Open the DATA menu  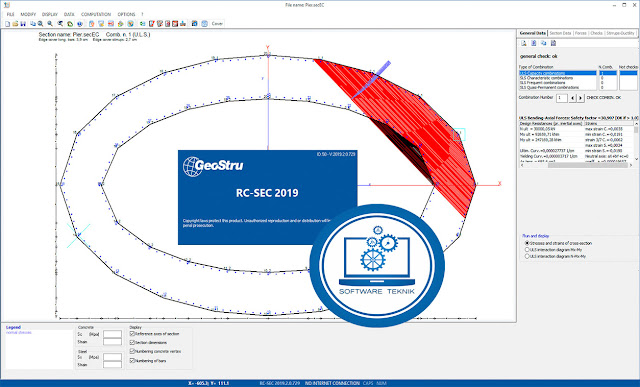tap(69, 14)
